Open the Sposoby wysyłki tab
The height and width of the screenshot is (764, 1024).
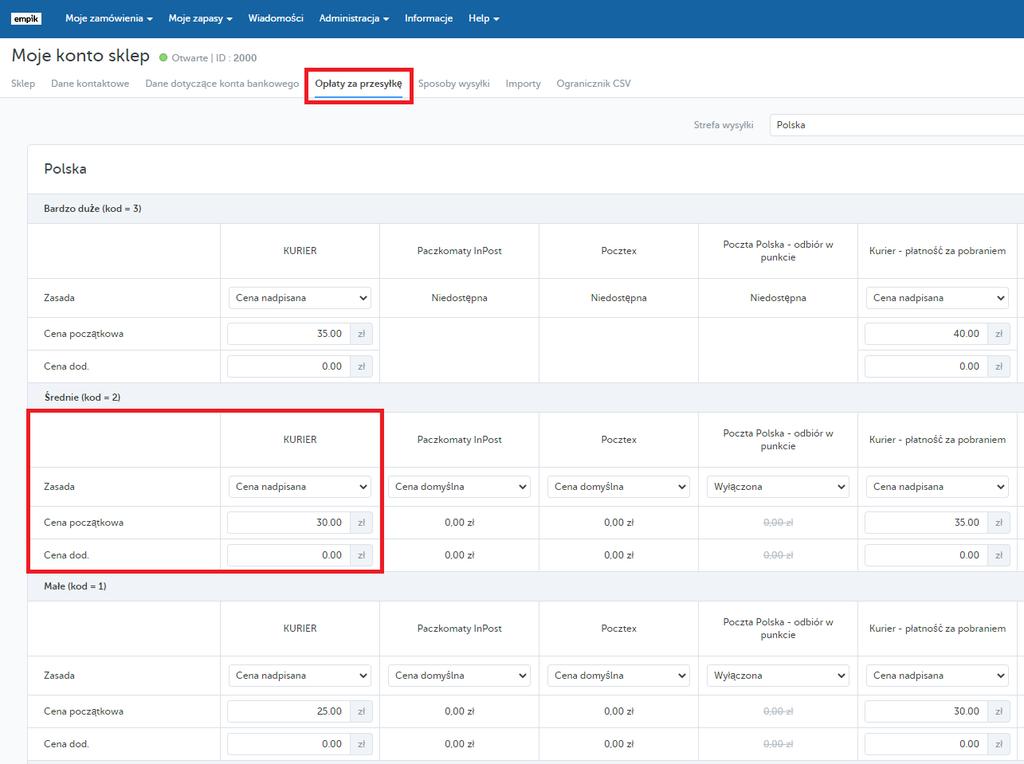[x=454, y=84]
